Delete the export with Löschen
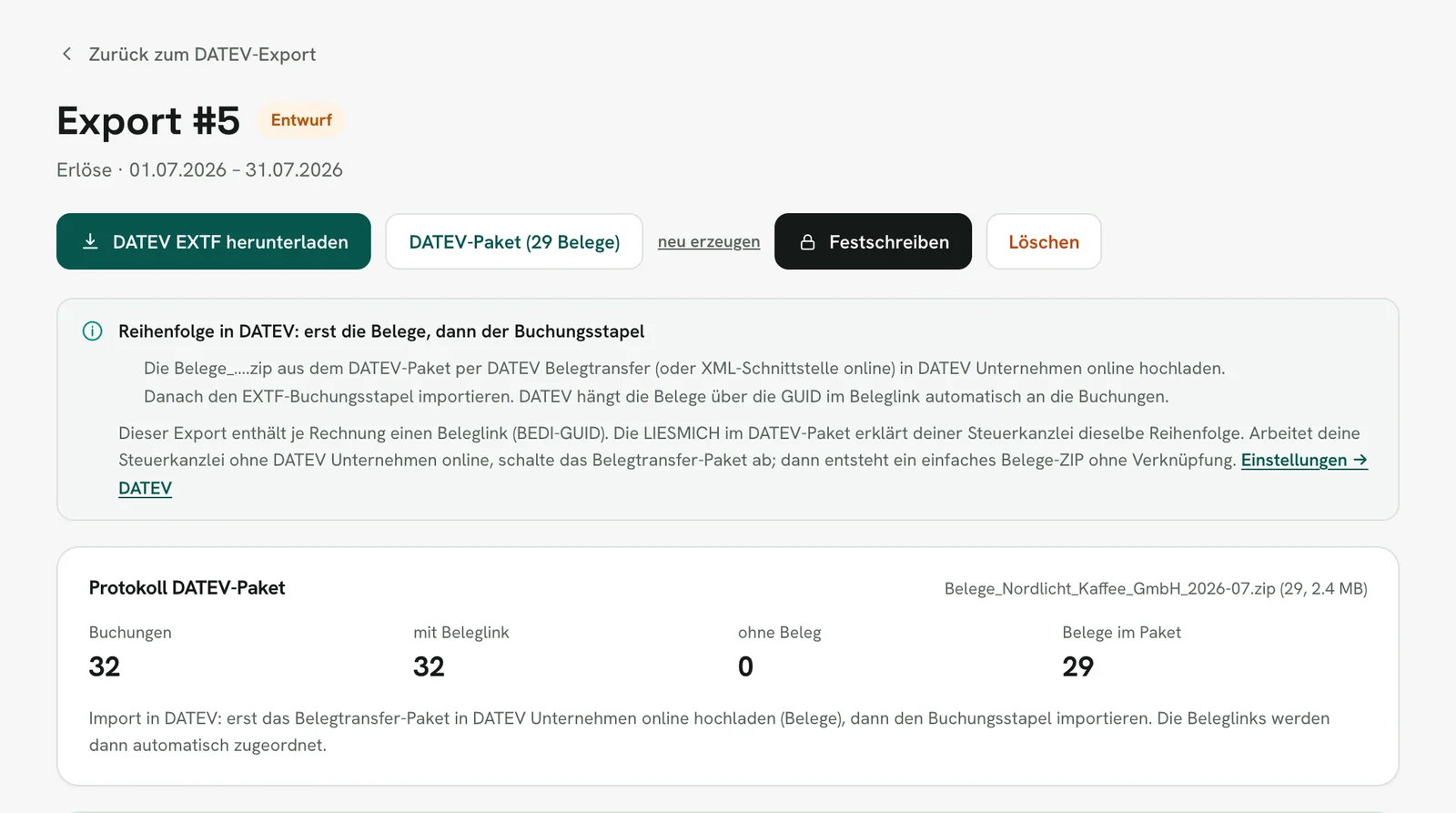1456x813 pixels. tap(1044, 241)
